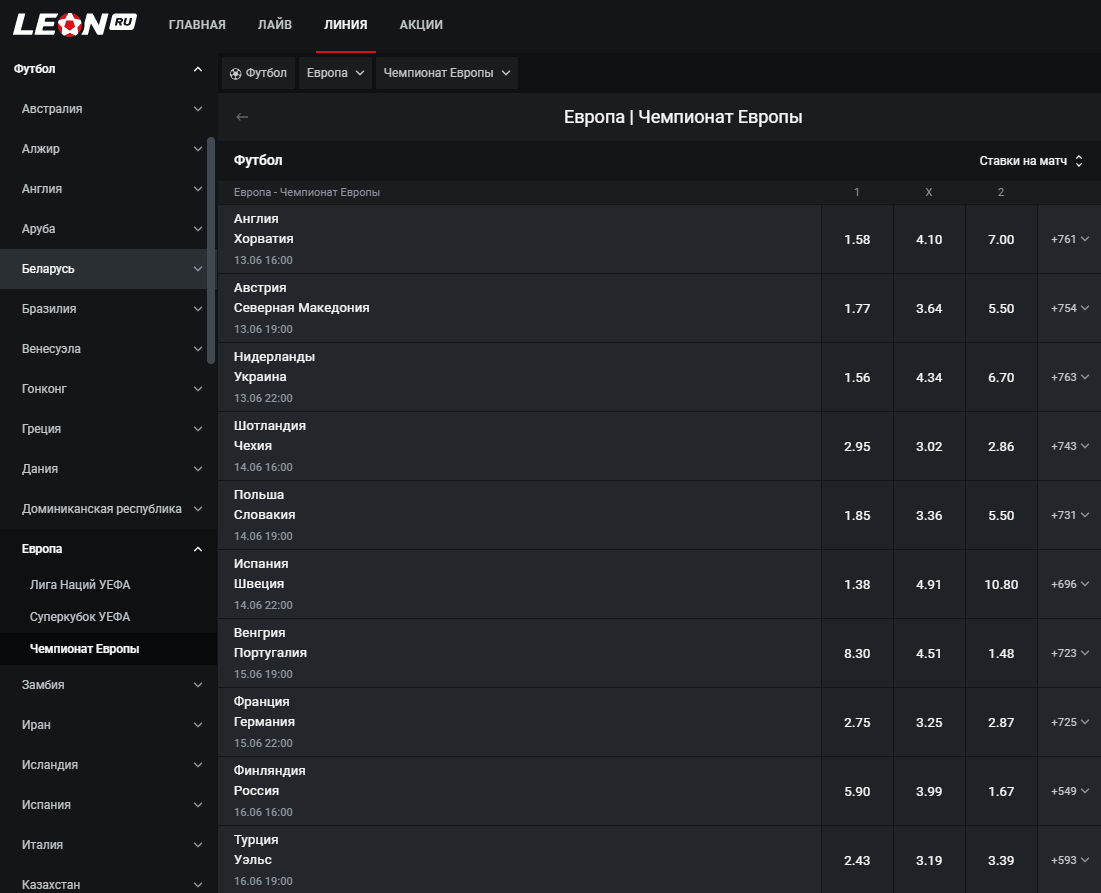This screenshot has height=893, width=1101.
Task: Switch to the ЛАЙВ tab
Action: click(275, 25)
